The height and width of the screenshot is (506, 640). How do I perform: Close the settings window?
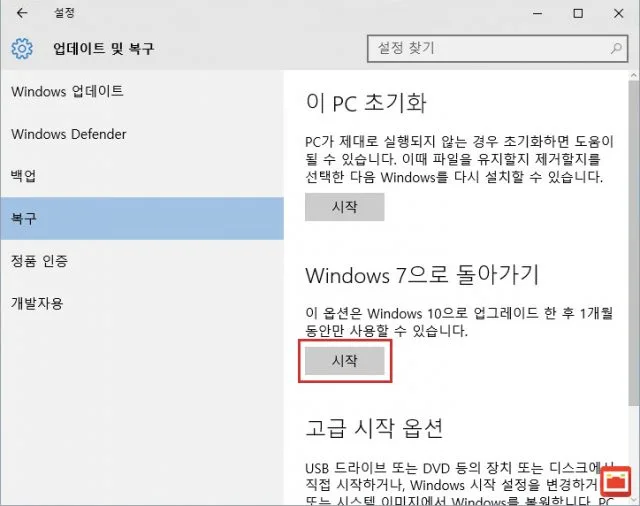619,13
